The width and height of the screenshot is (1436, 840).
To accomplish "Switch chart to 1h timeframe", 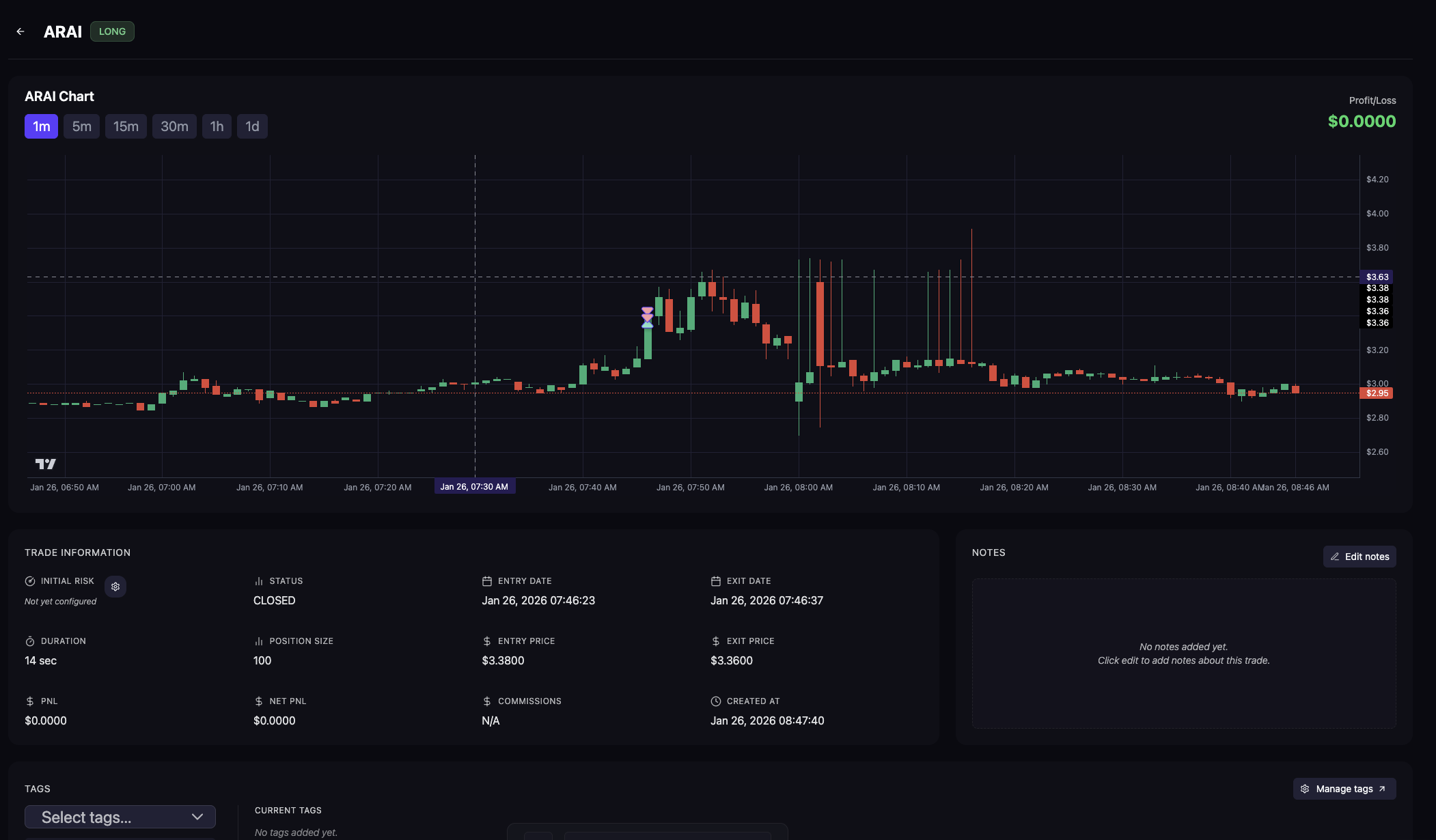I will [217, 126].
